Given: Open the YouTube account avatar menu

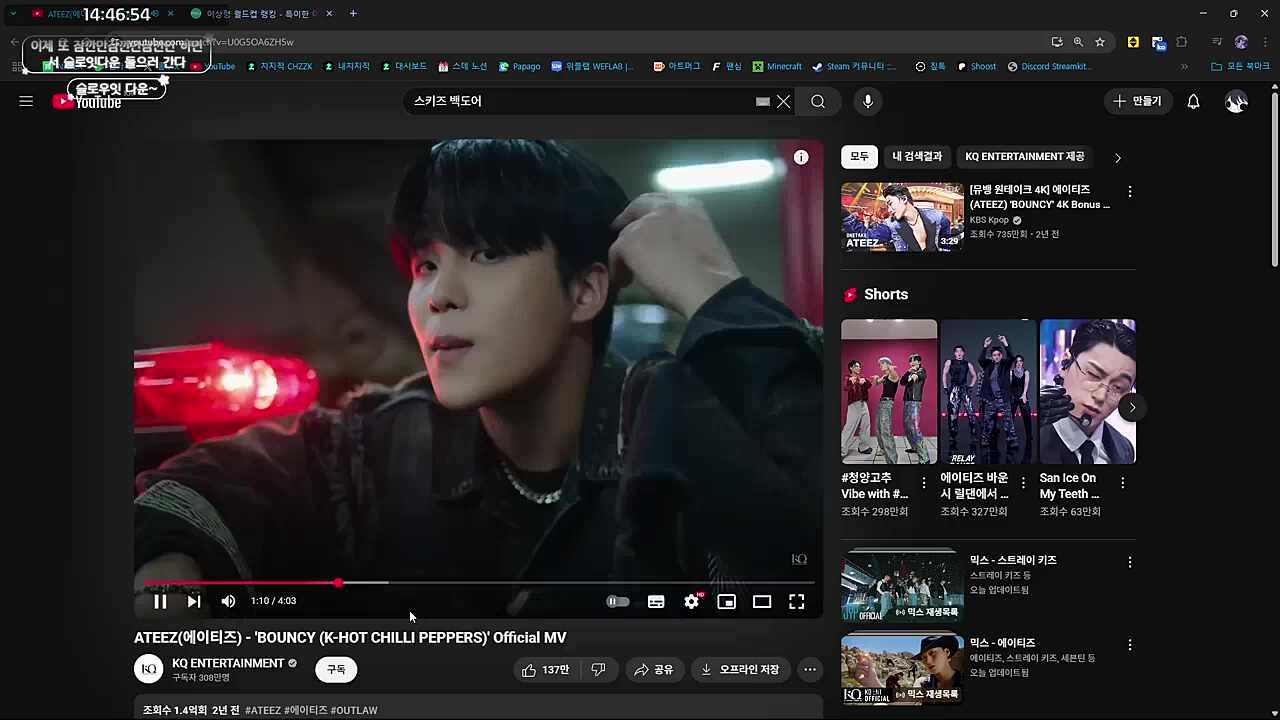Looking at the screenshot, I should point(1237,101).
